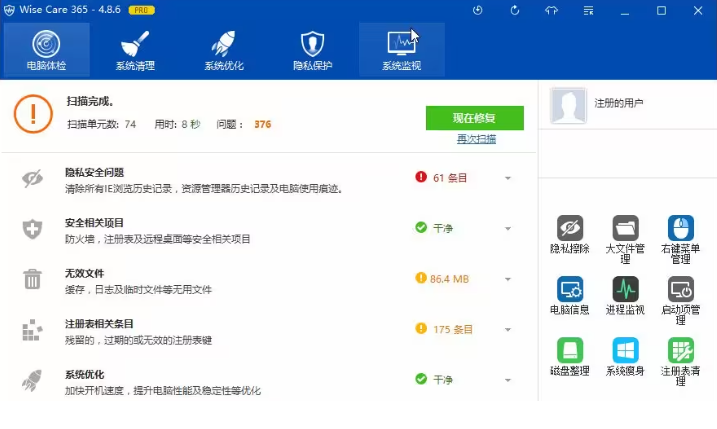
Task: Click 干净 status in 安全相关项目 row
Action: (443, 228)
